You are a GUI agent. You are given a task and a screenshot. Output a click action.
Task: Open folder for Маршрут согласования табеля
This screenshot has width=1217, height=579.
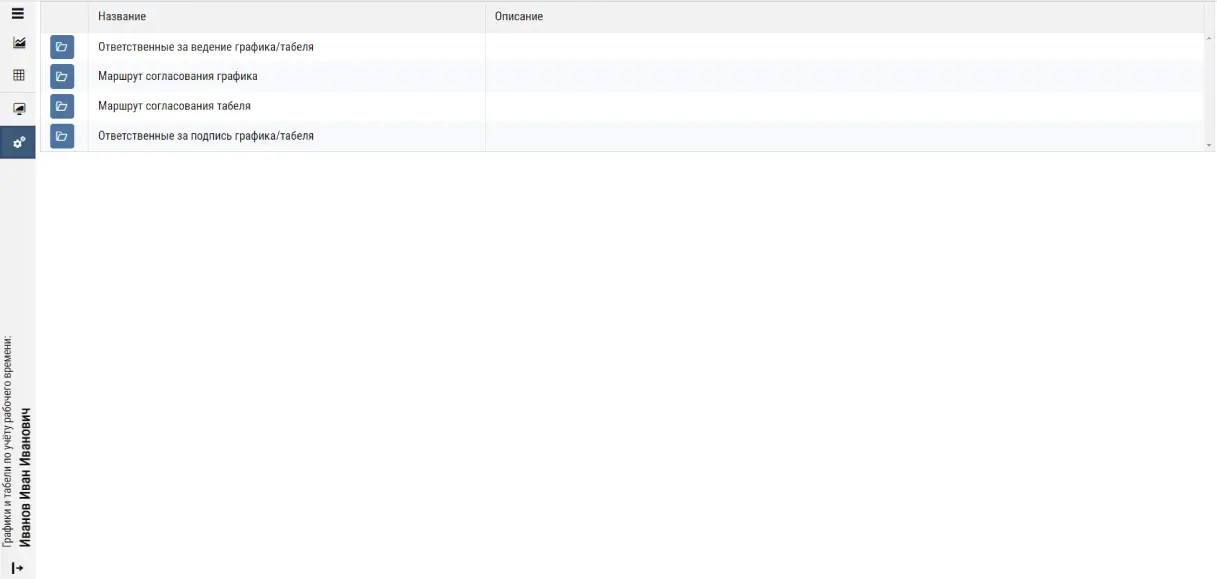tap(62, 106)
